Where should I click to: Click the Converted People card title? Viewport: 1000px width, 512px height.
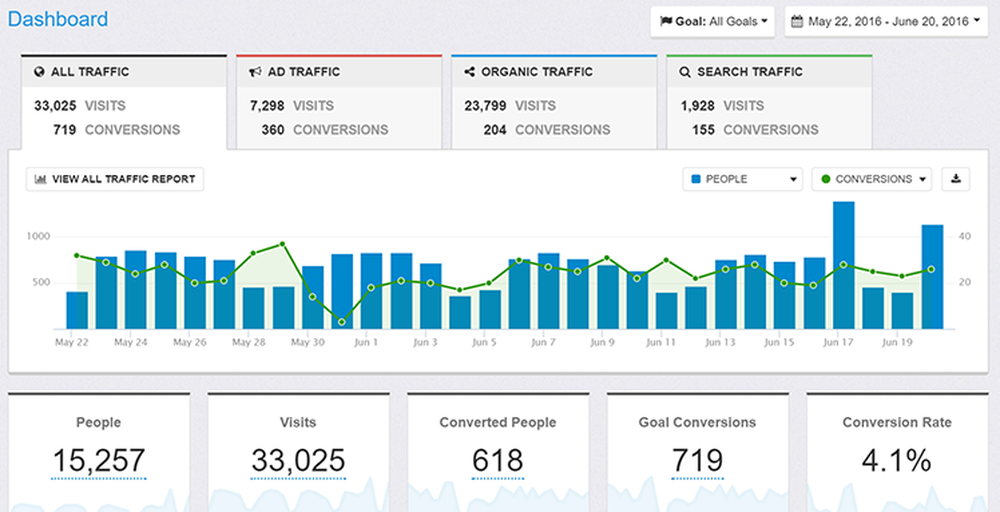(x=497, y=423)
